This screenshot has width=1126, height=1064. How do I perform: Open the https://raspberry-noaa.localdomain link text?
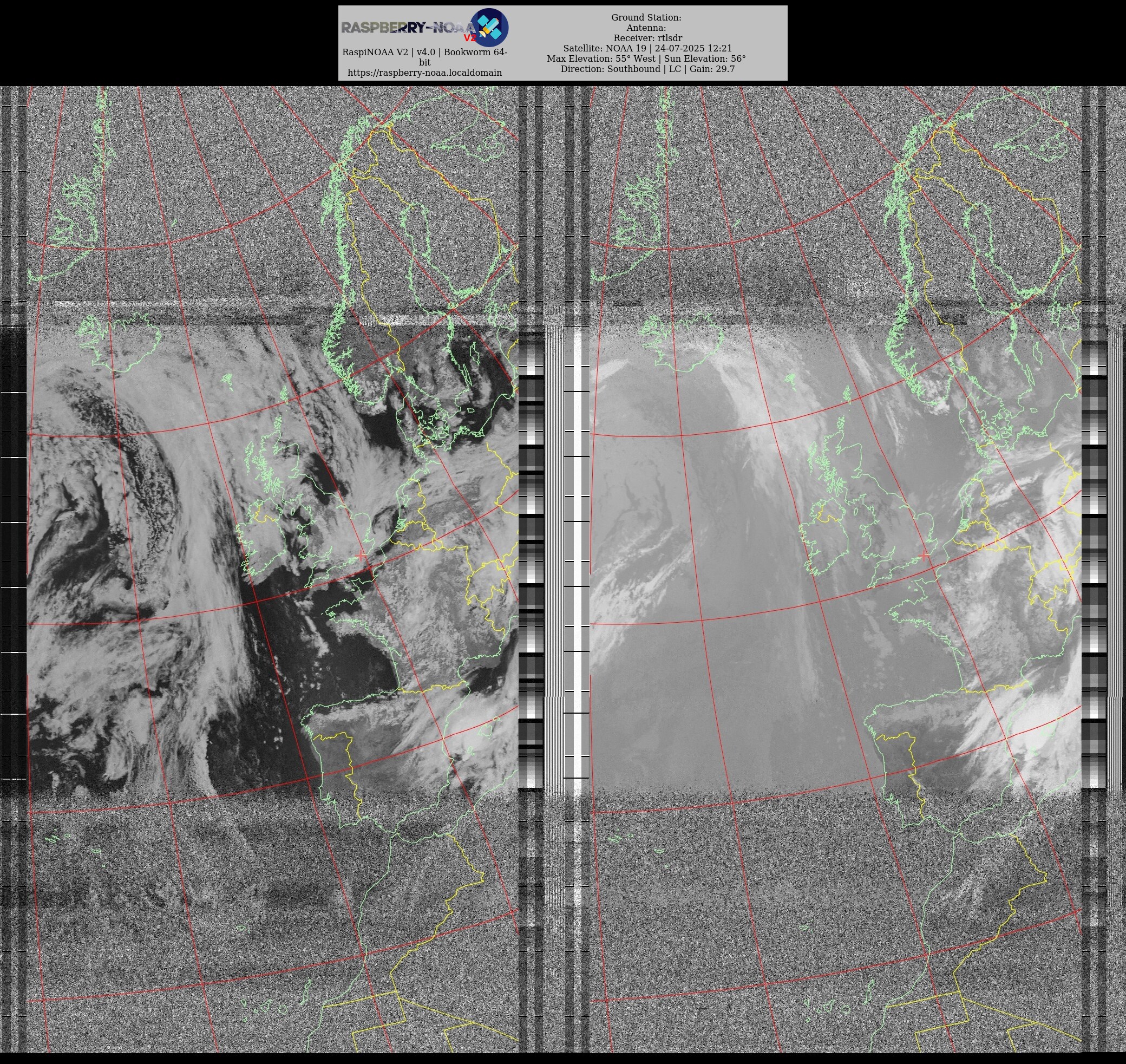(x=424, y=73)
